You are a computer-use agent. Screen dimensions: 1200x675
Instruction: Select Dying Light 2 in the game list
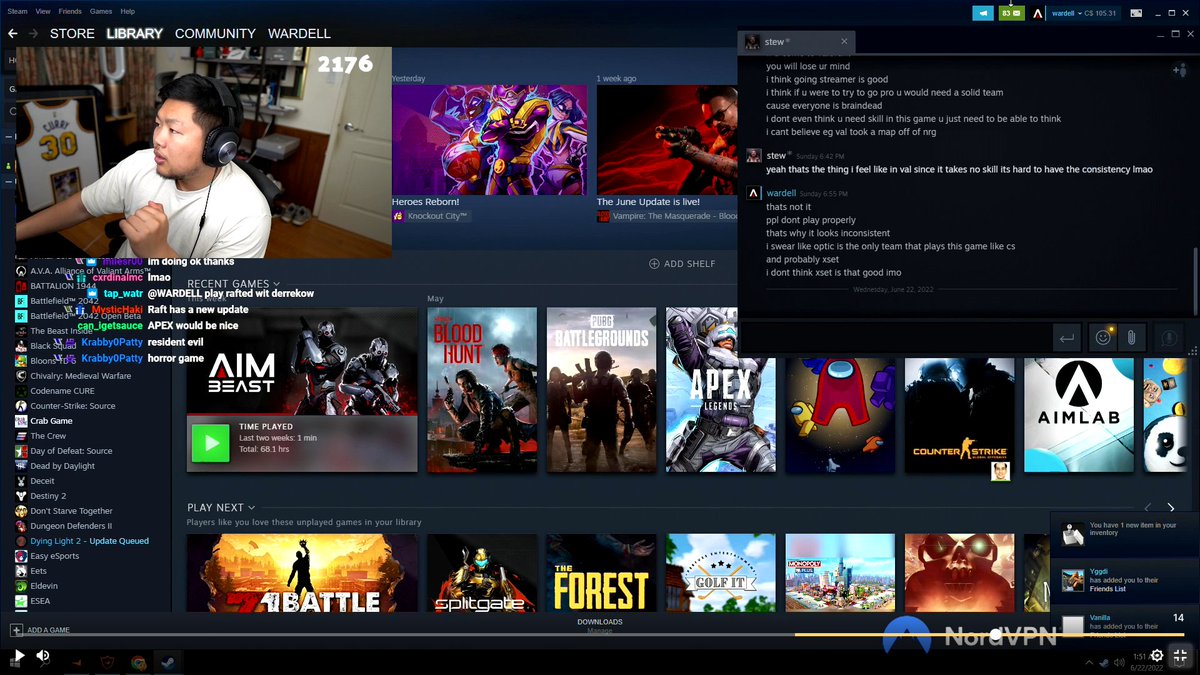coord(89,541)
